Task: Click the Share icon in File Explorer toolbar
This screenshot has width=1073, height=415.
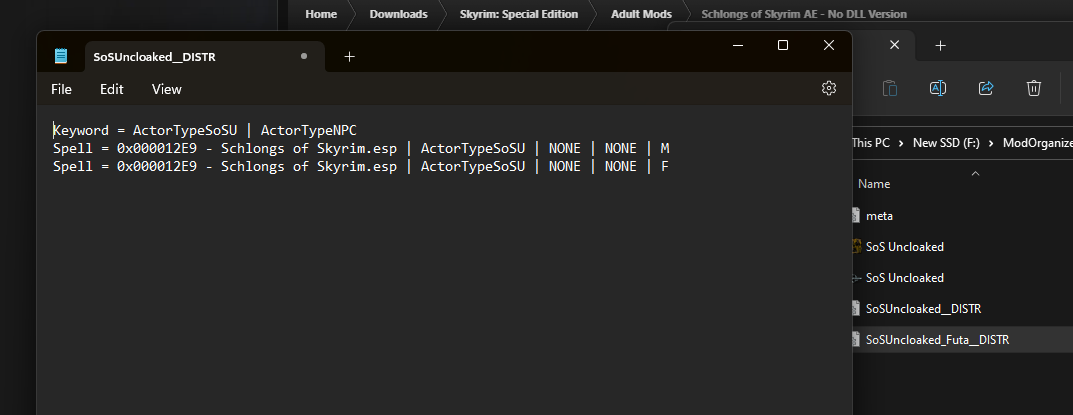Action: click(x=986, y=88)
